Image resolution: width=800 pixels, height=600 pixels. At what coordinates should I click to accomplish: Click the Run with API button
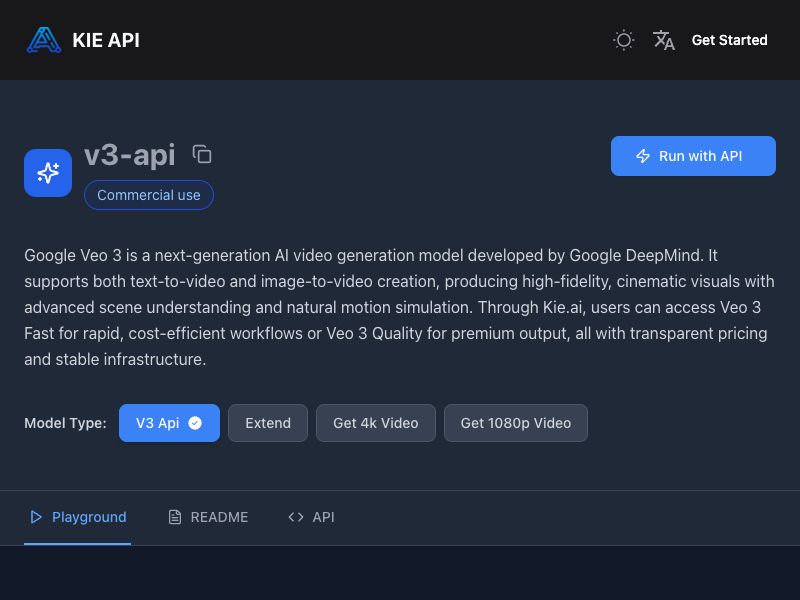pyautogui.click(x=693, y=156)
